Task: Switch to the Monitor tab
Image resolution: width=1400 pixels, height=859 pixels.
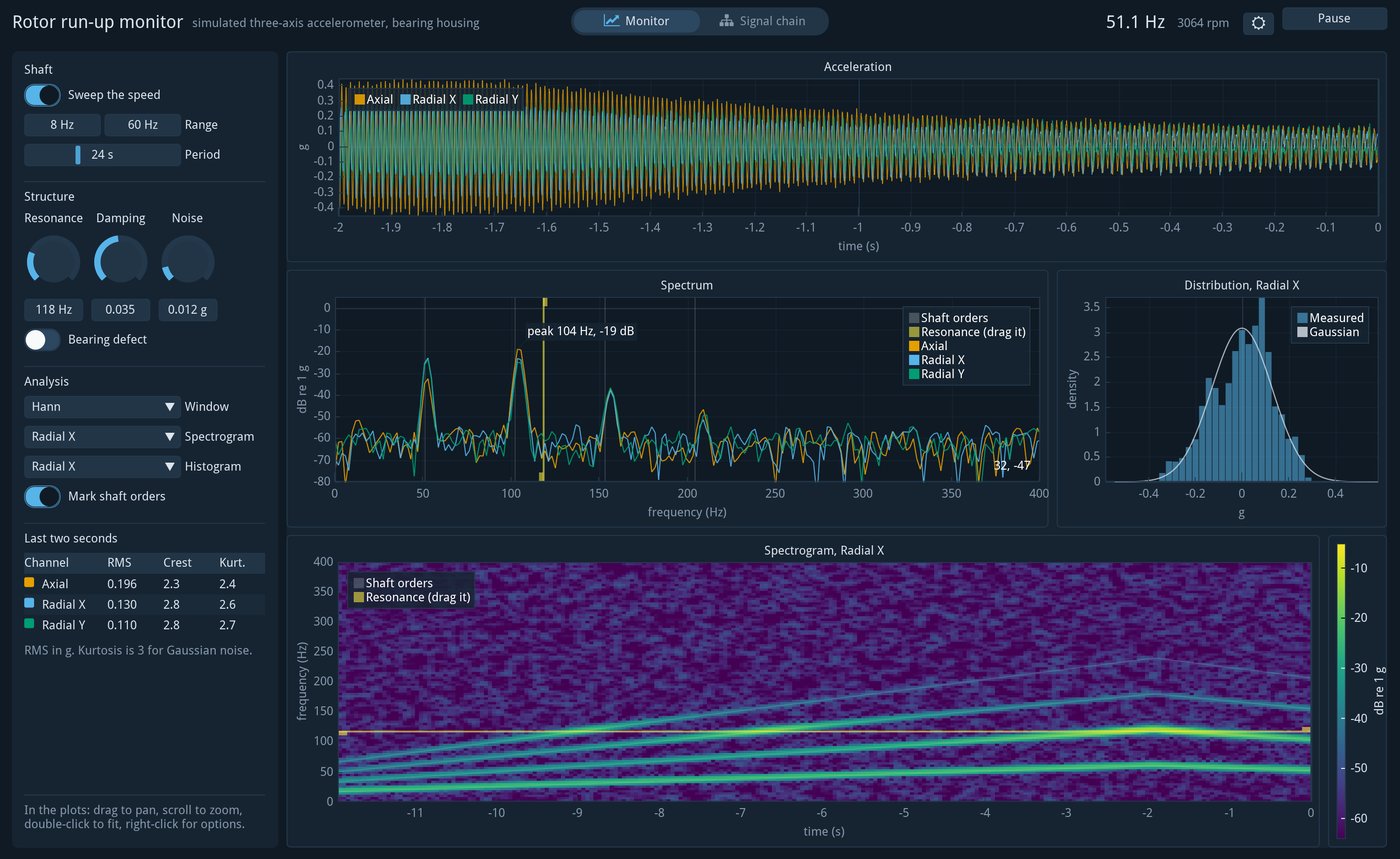Action: pos(636,21)
